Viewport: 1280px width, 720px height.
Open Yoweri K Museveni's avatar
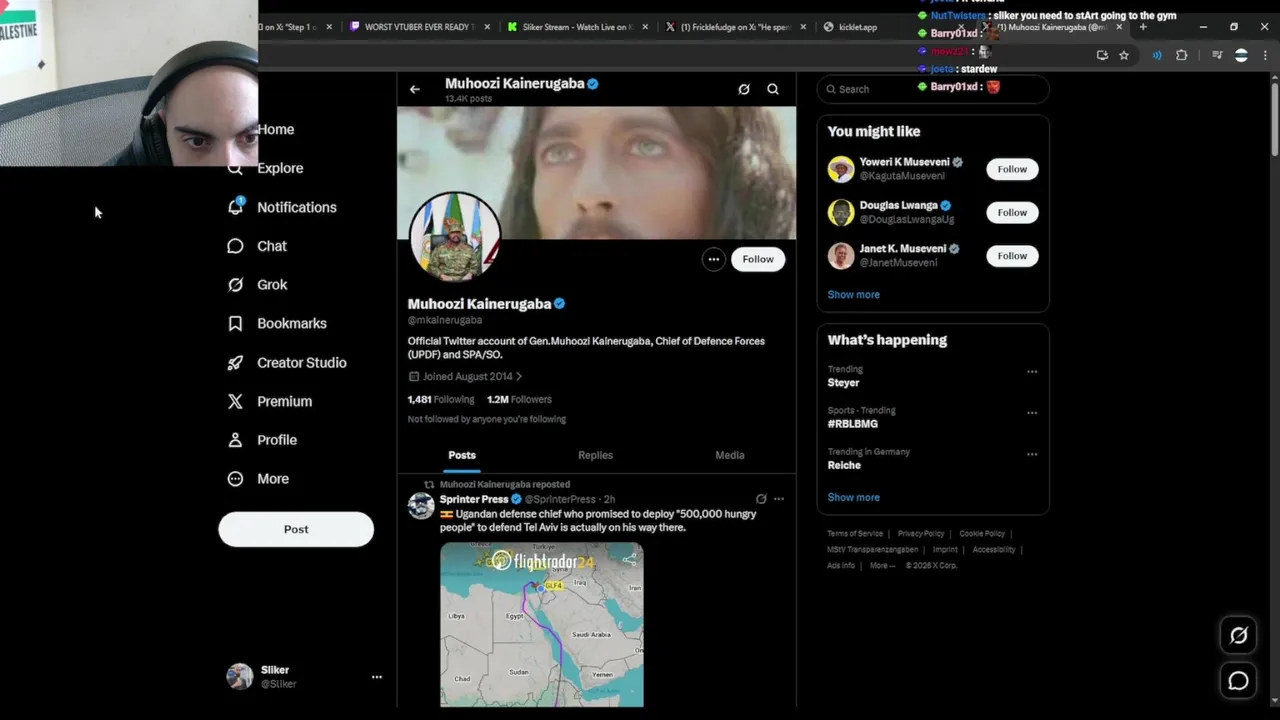[x=841, y=169]
